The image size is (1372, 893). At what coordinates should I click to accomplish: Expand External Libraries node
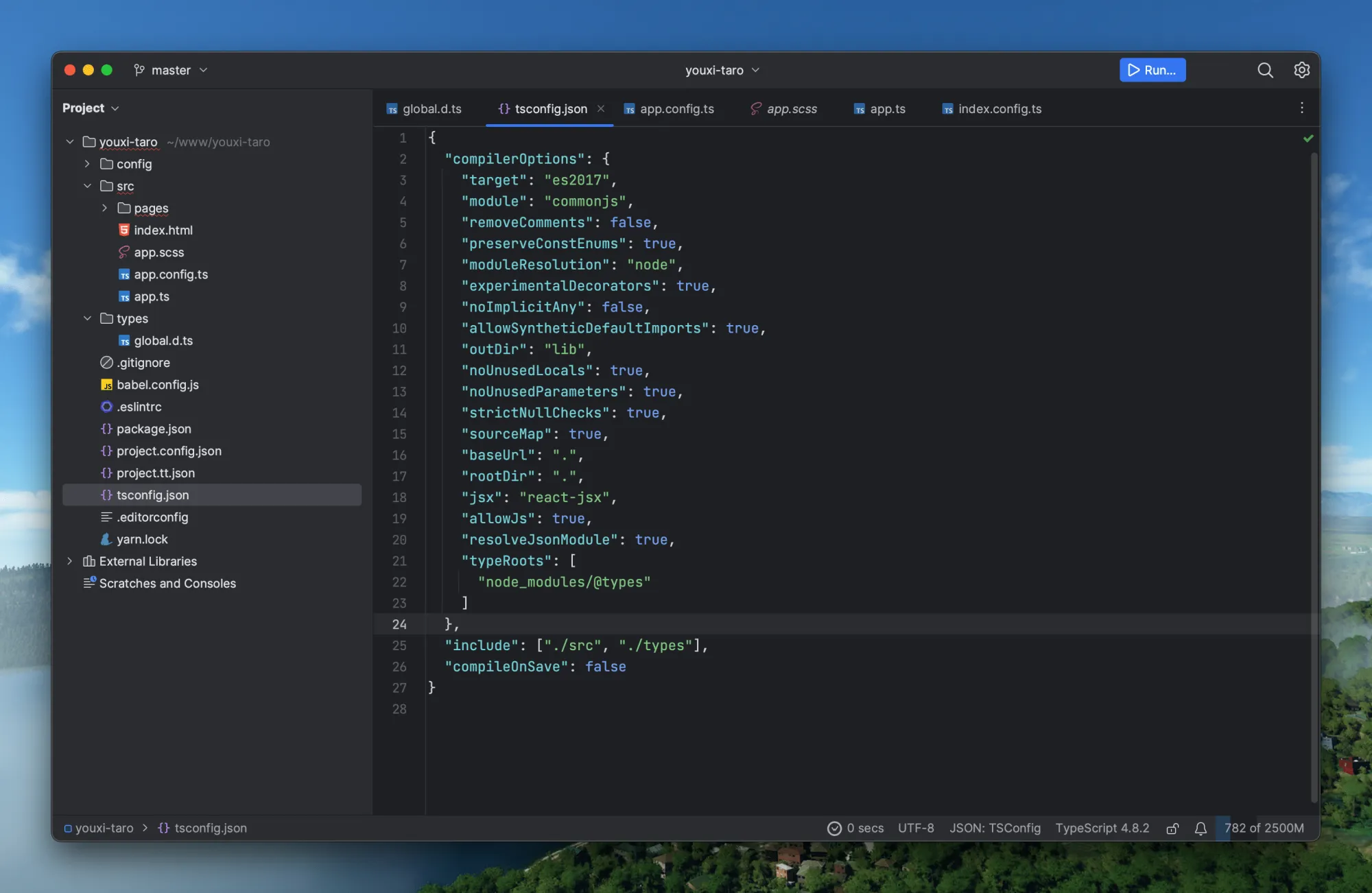pos(70,561)
